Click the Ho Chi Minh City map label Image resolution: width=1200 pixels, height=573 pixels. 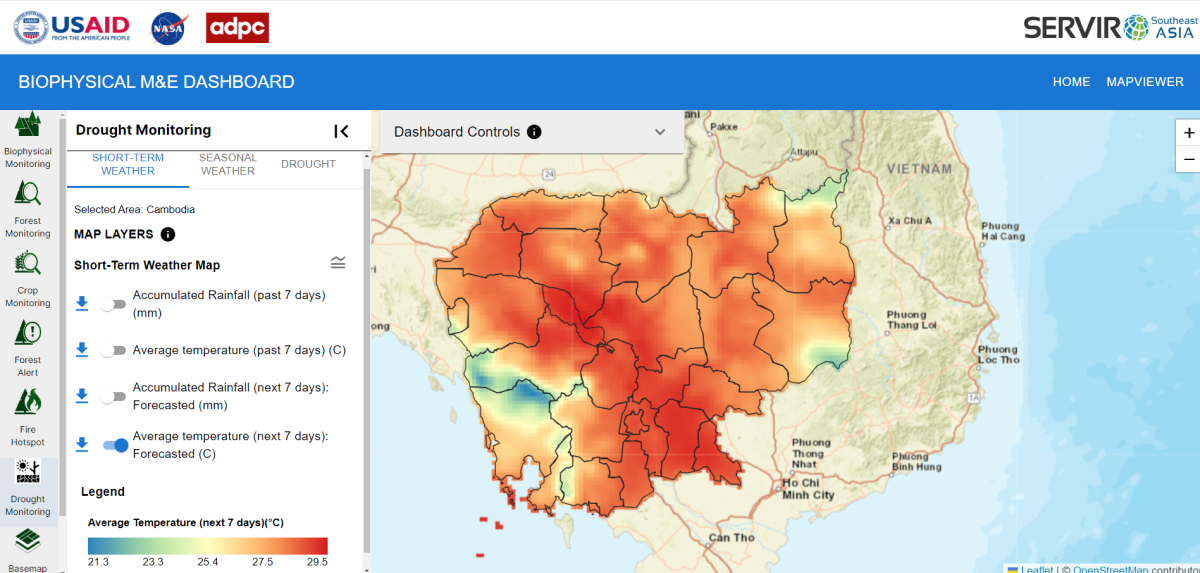point(808,489)
